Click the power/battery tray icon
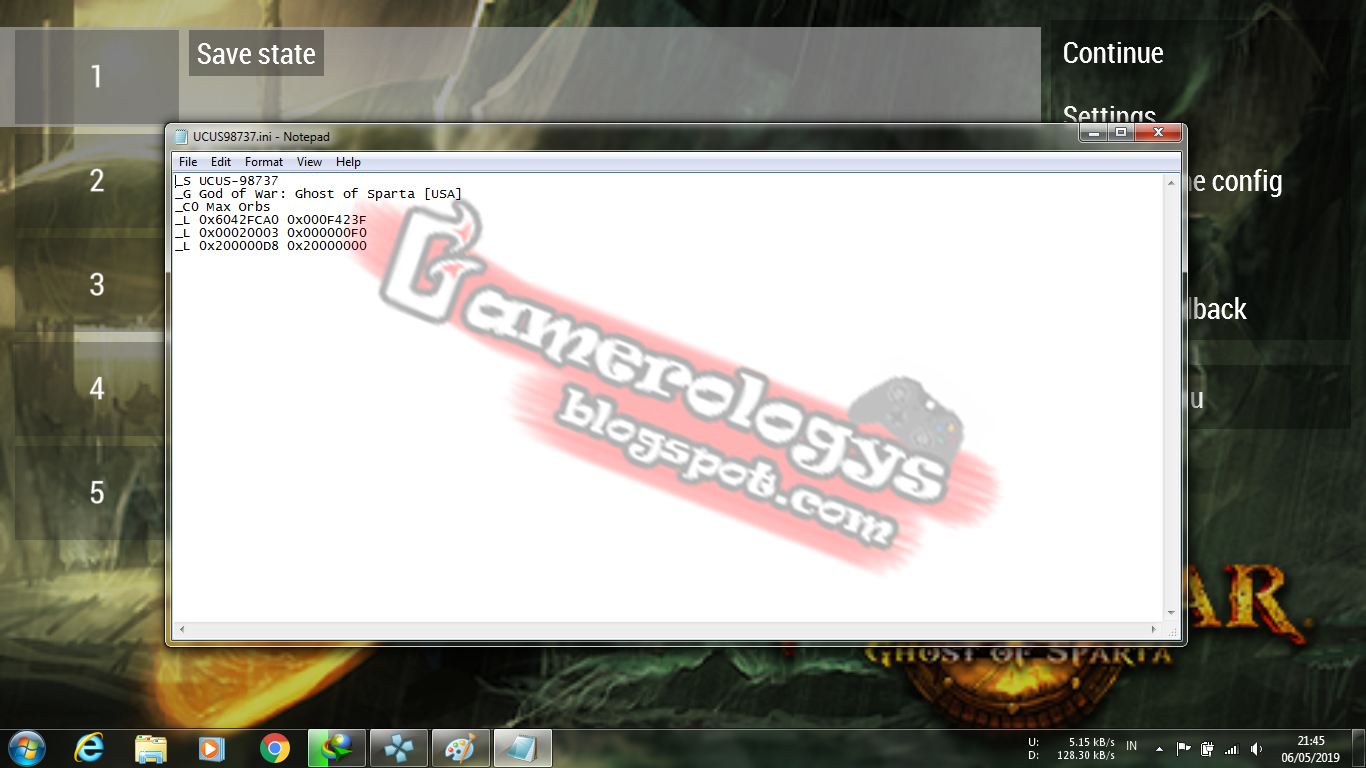This screenshot has width=1366, height=768. point(1207,748)
